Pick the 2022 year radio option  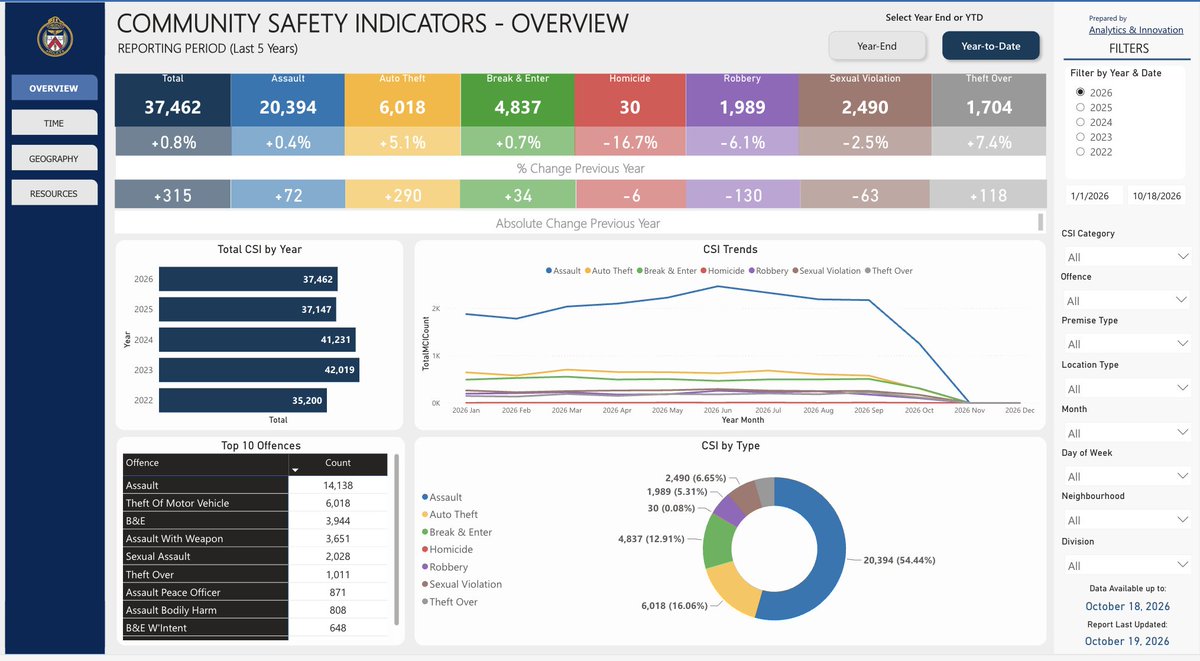coord(1080,152)
